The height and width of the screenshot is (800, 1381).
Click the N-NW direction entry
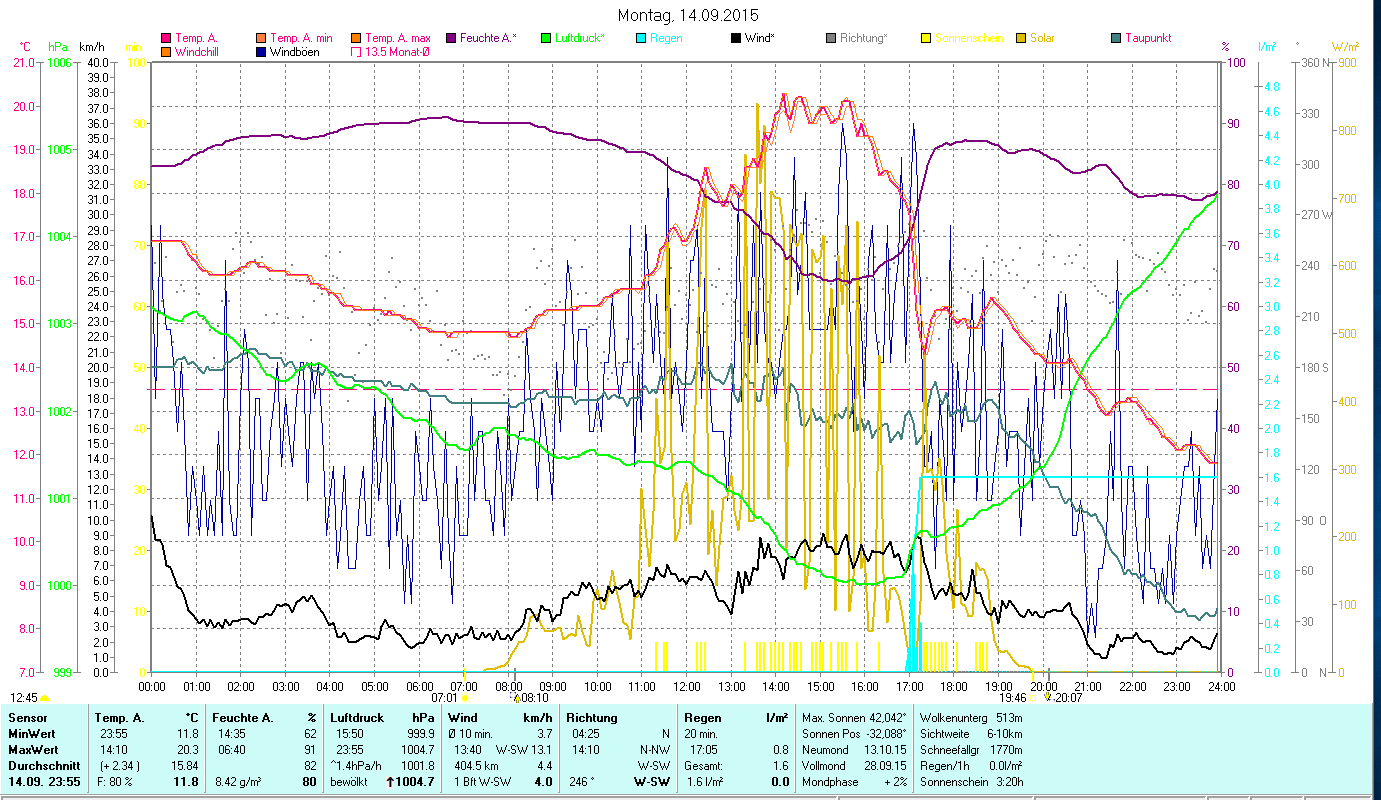(x=656, y=749)
